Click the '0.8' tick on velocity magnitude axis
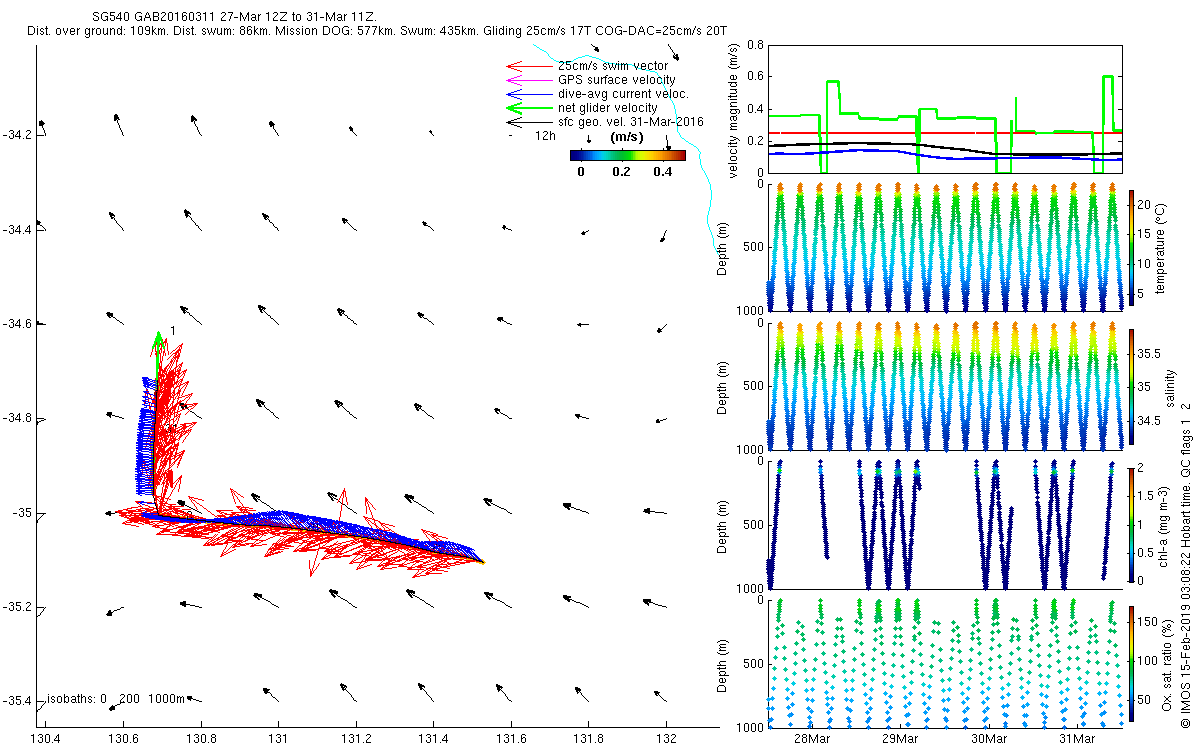1200x750 pixels. coord(755,46)
